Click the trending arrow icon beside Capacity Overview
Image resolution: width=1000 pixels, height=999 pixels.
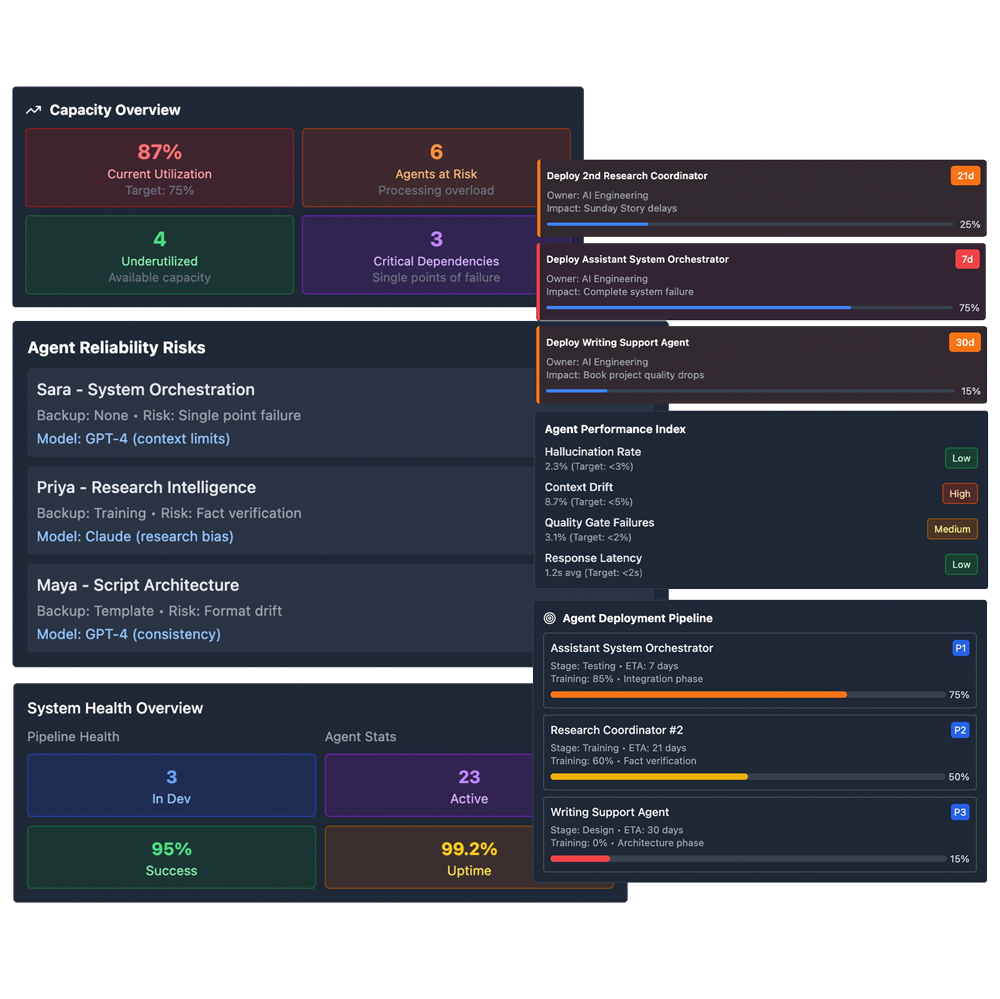click(34, 110)
